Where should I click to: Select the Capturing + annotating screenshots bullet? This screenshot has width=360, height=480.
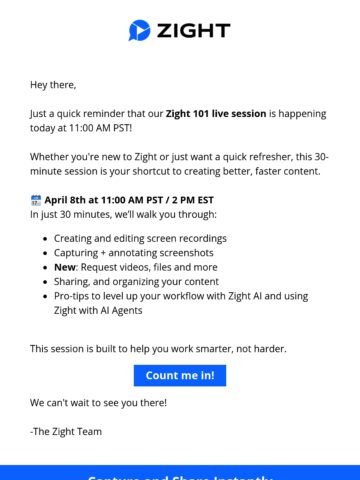[x=134, y=253]
